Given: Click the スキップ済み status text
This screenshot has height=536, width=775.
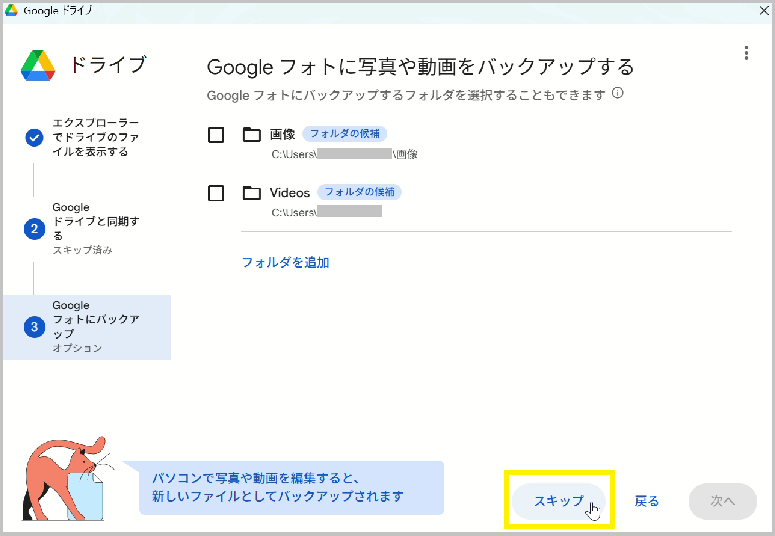Looking at the screenshot, I should pyautogui.click(x=83, y=250).
